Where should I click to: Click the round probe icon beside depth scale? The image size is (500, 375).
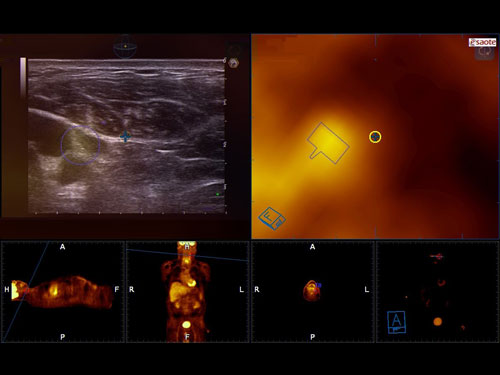(x=233, y=63)
